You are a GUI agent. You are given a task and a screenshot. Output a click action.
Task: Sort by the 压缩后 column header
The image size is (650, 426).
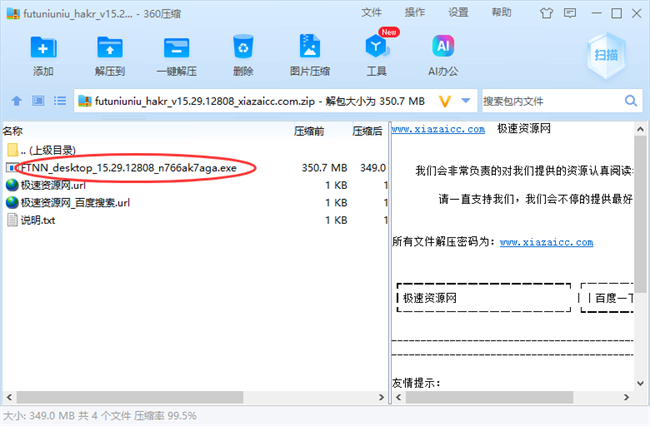(367, 131)
